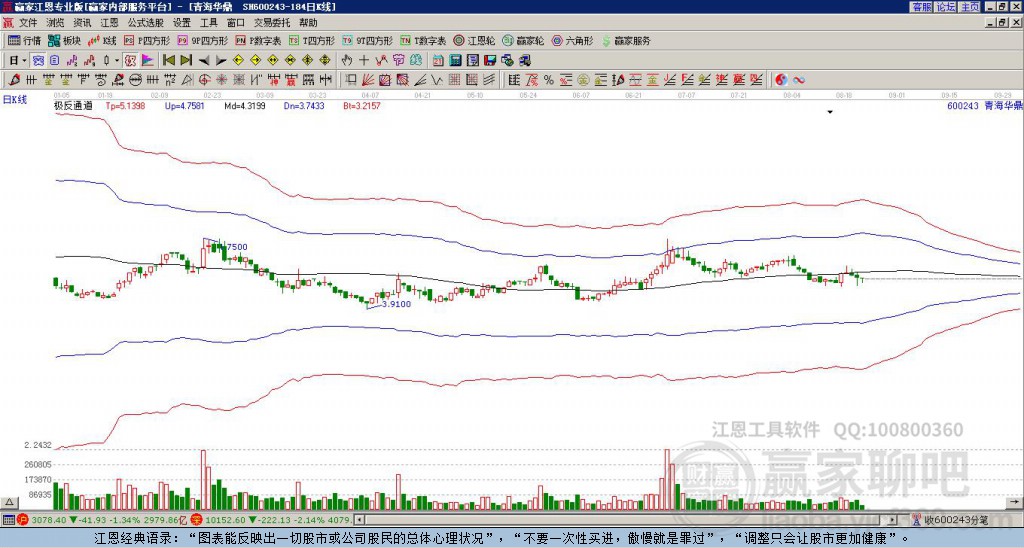Open the 9P四方形 square tool
The image size is (1024, 548).
202,40
